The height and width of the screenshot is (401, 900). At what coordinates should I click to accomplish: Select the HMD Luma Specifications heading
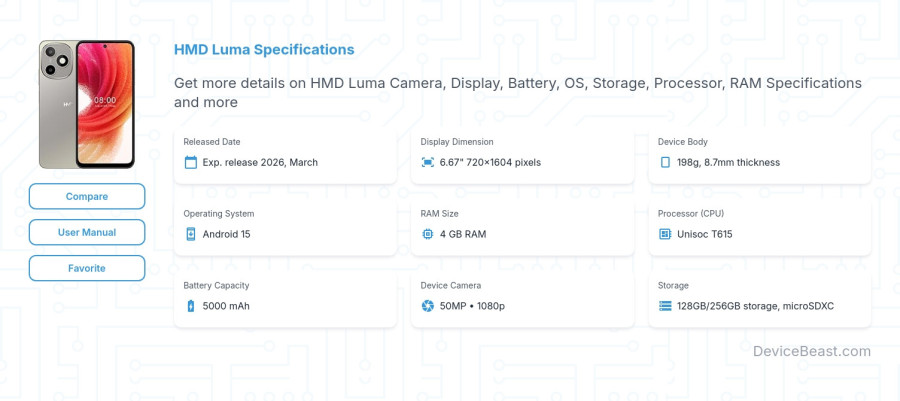point(264,50)
